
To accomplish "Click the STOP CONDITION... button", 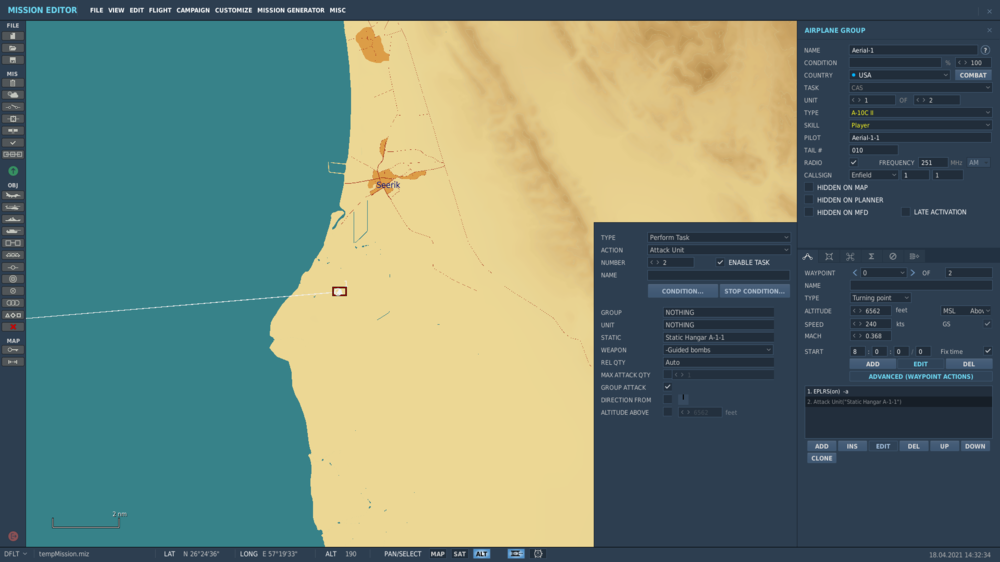I will (754, 291).
